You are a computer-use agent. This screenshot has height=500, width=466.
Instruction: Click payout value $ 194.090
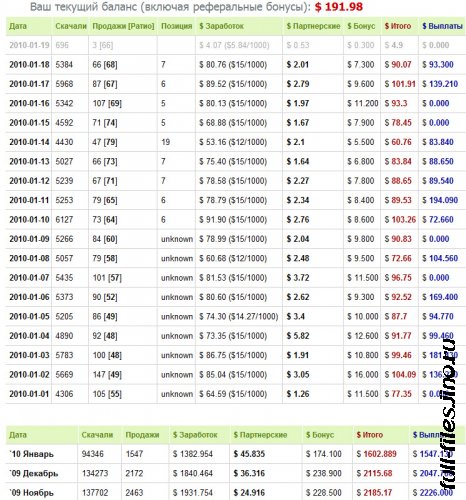440,200
